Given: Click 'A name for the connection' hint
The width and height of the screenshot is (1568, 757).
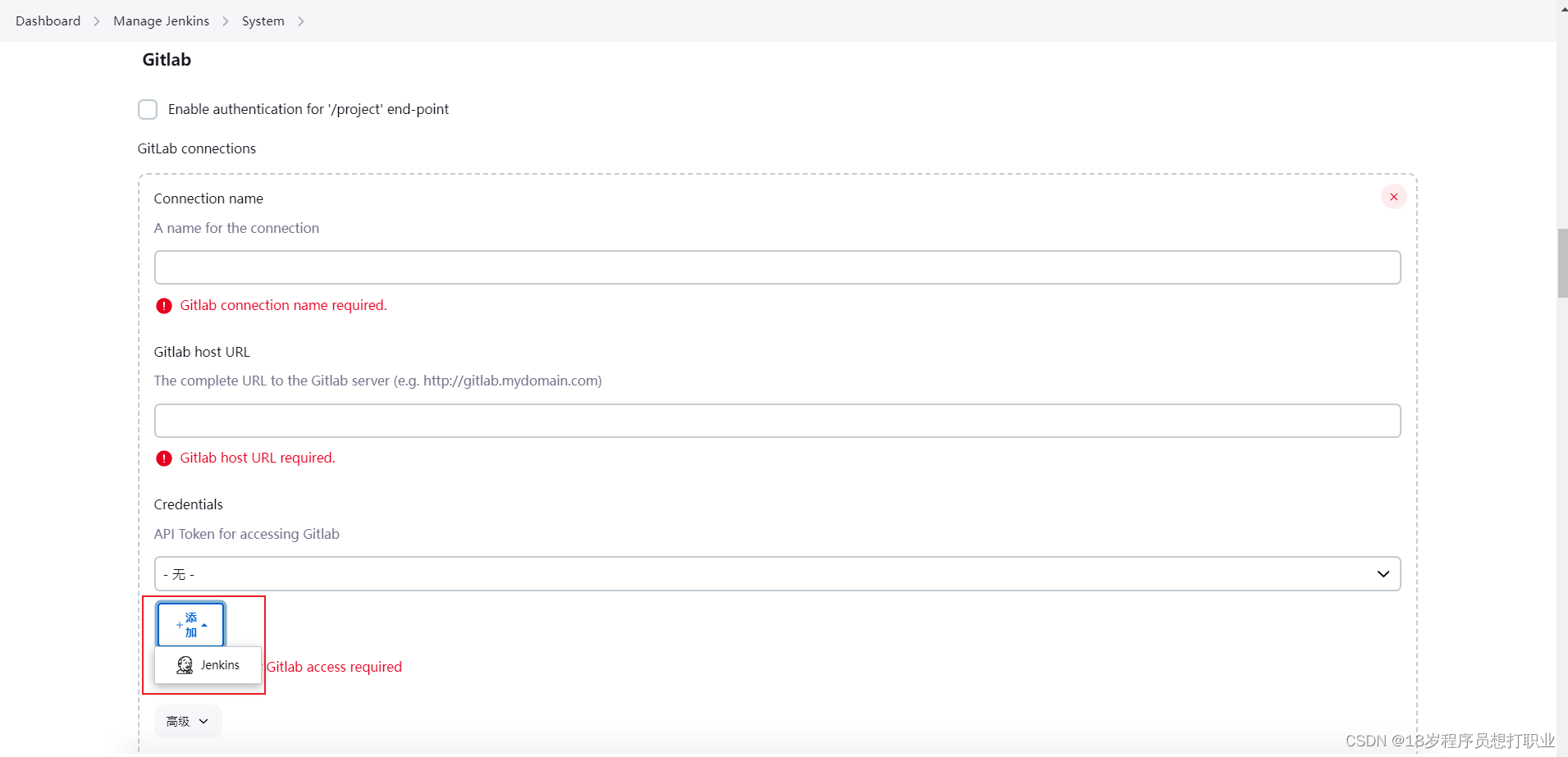Looking at the screenshot, I should [x=236, y=228].
